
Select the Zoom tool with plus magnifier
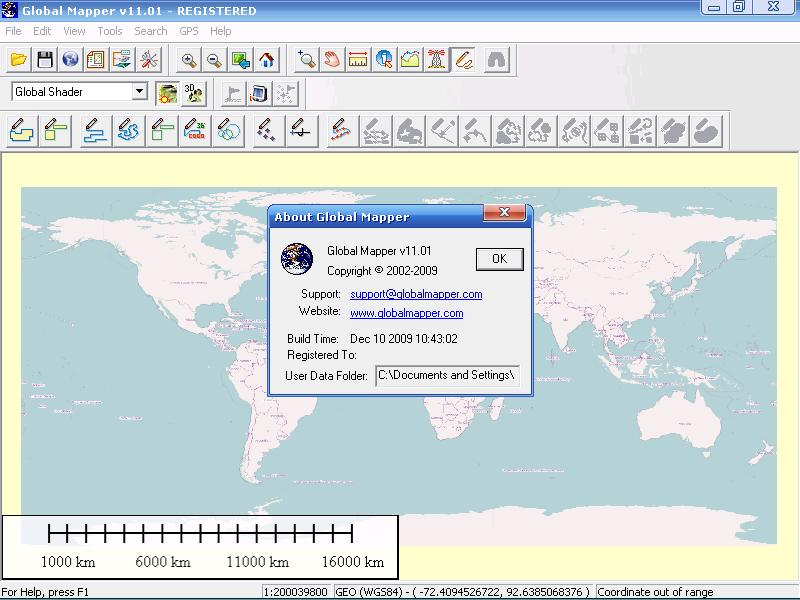(x=307, y=60)
